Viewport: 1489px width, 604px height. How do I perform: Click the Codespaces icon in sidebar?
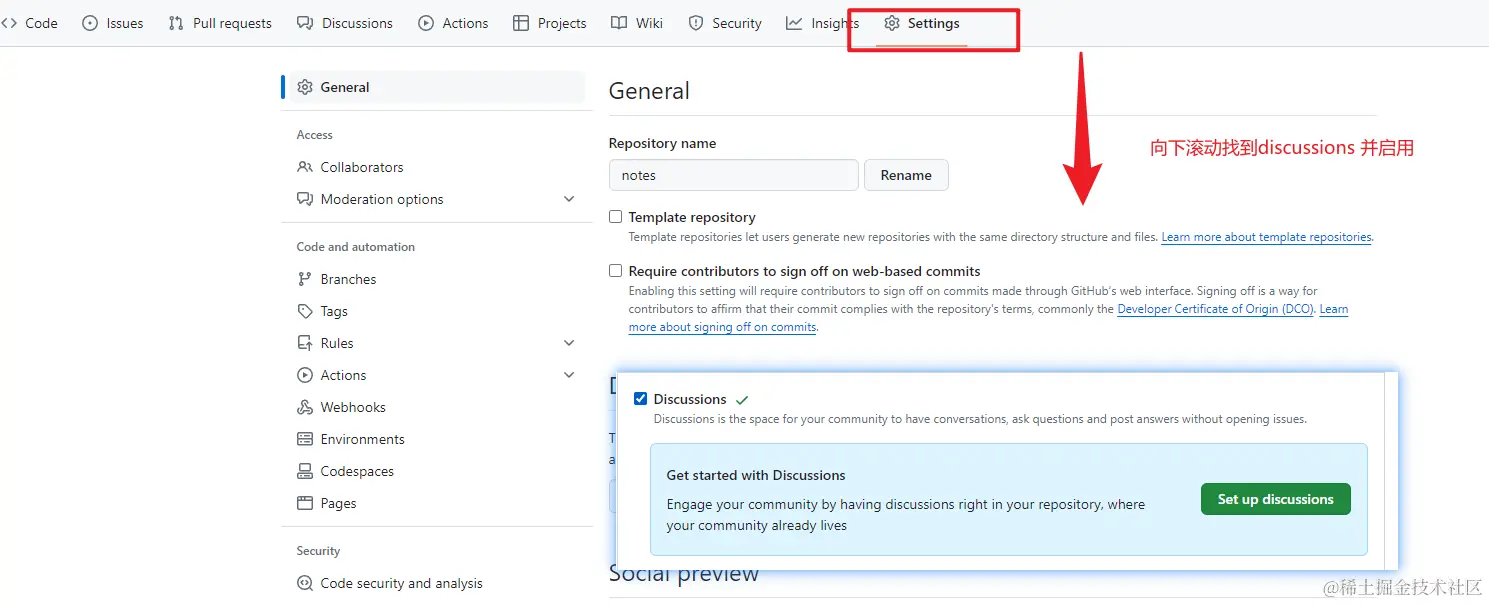(305, 471)
